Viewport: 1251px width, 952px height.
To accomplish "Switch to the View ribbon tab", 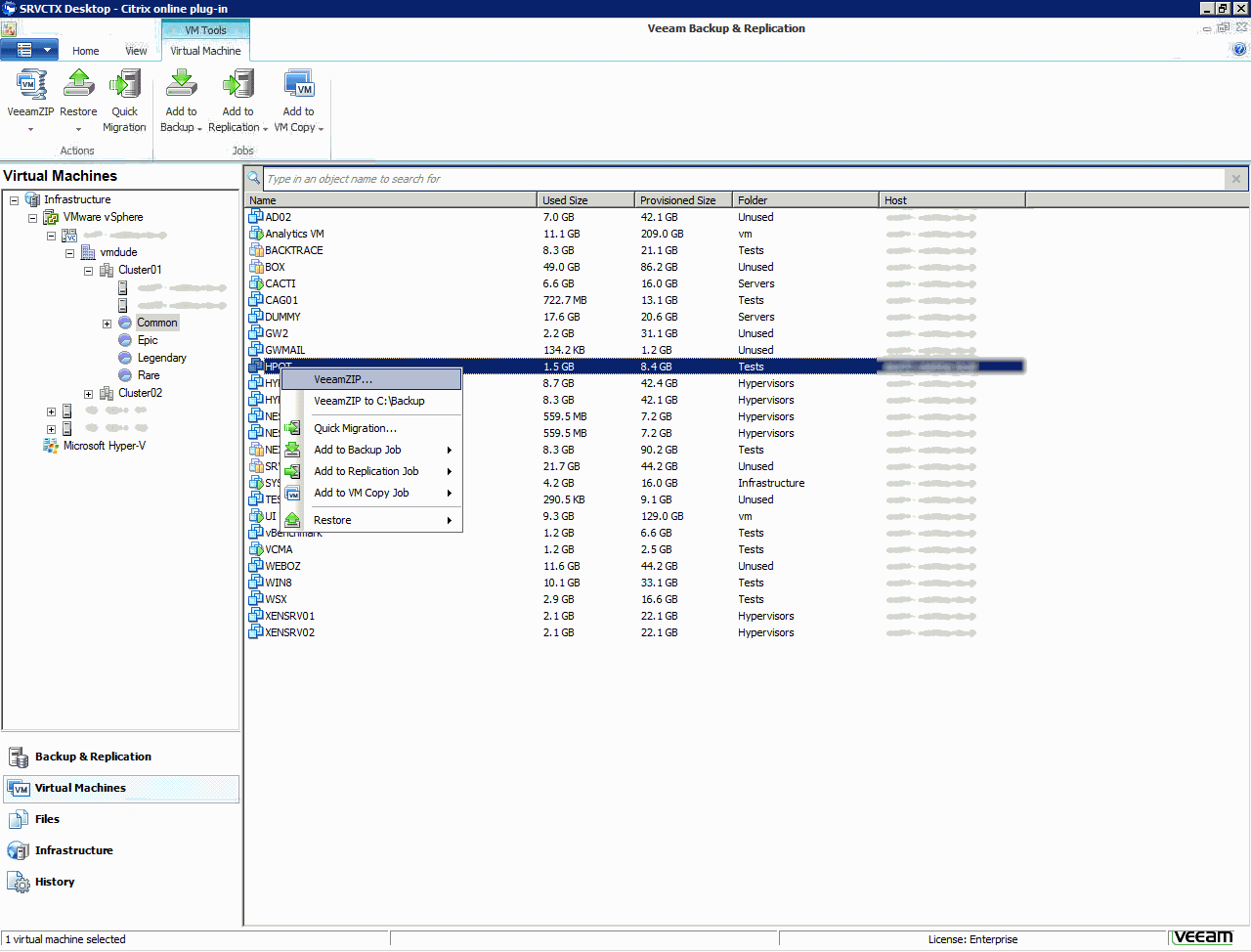I will (x=136, y=51).
